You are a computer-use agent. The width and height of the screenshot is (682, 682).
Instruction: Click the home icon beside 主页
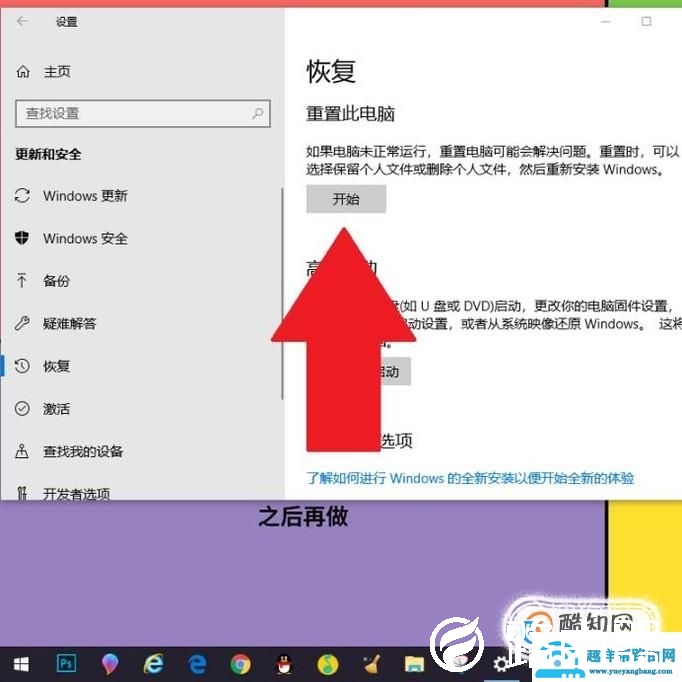23,71
